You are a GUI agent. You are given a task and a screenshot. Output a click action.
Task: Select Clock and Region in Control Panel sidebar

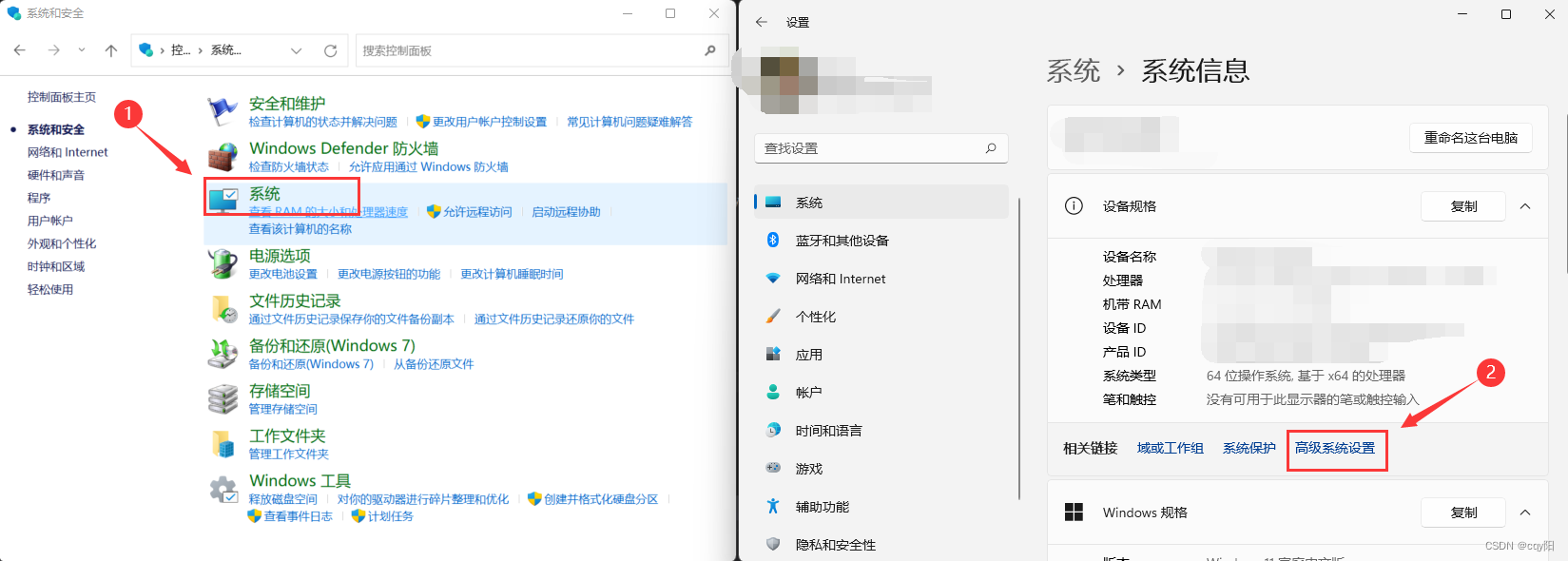pos(56,266)
